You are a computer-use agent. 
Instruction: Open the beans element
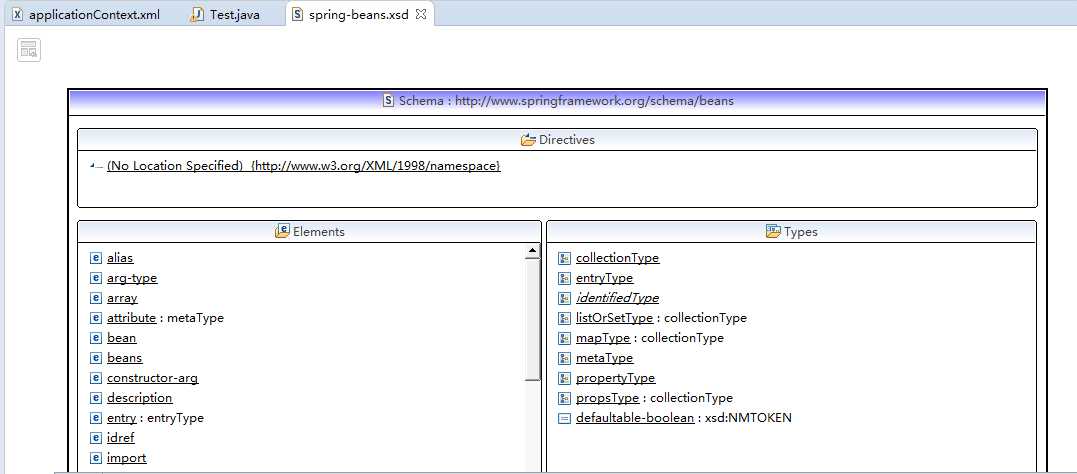click(124, 357)
